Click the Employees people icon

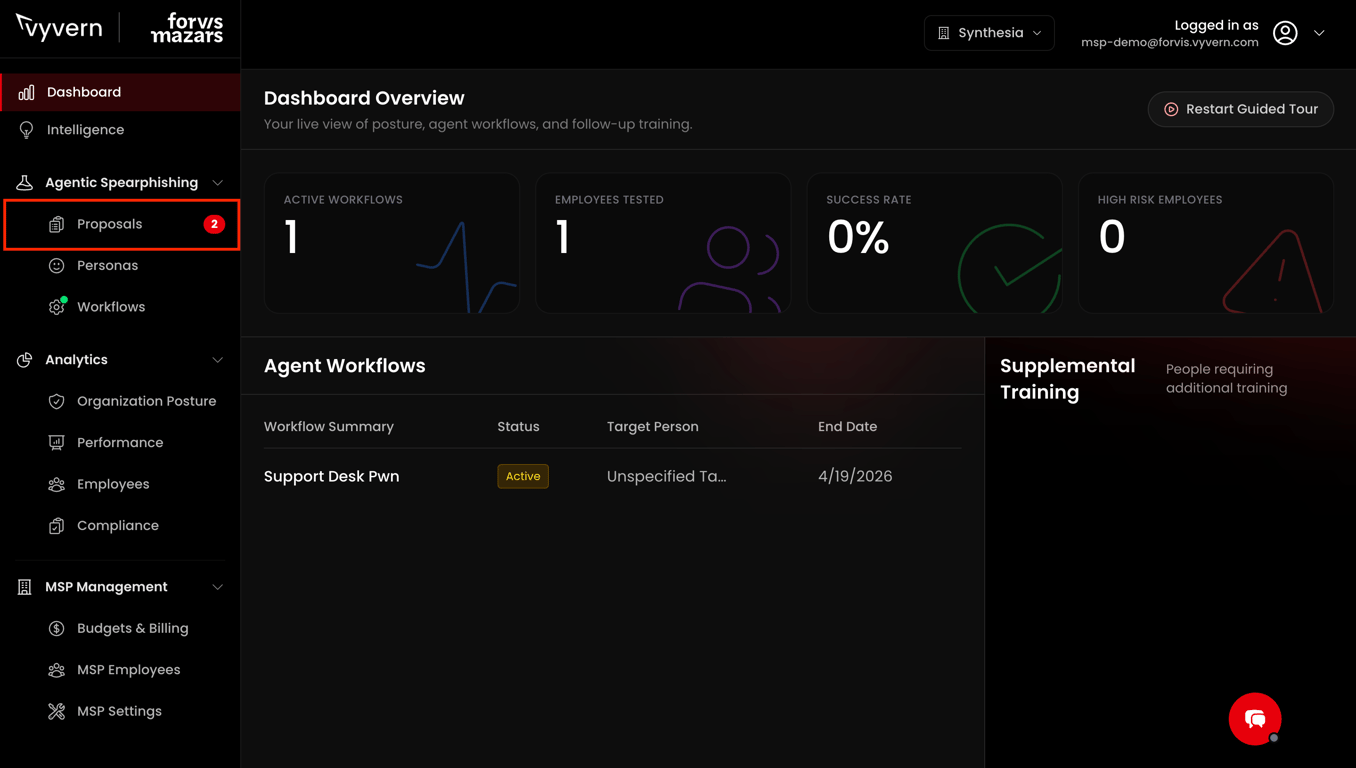coord(56,484)
